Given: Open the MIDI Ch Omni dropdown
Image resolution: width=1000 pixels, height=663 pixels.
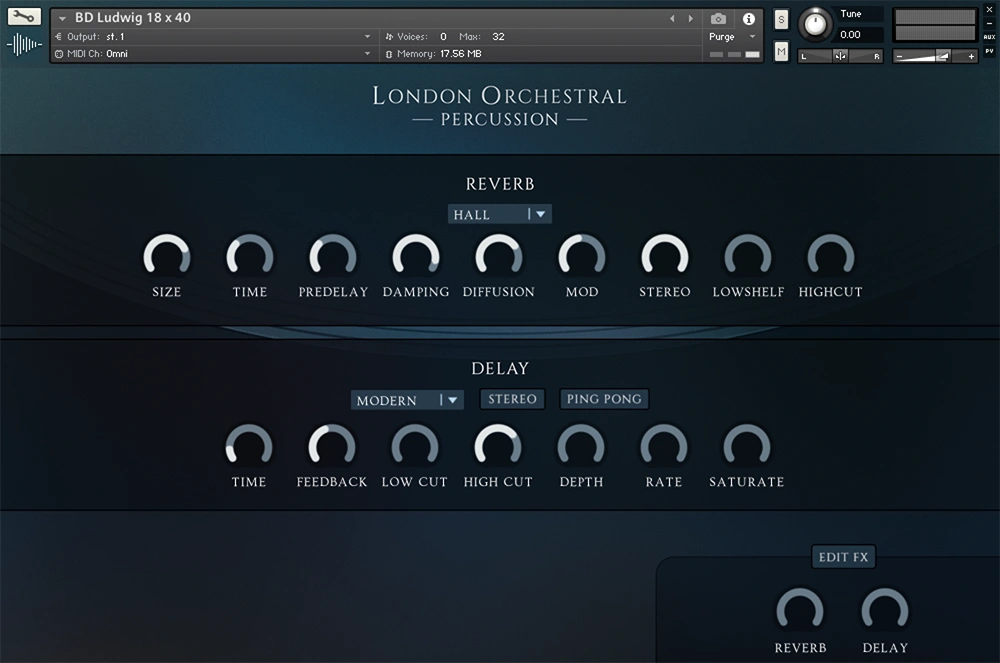Looking at the screenshot, I should click(213, 54).
